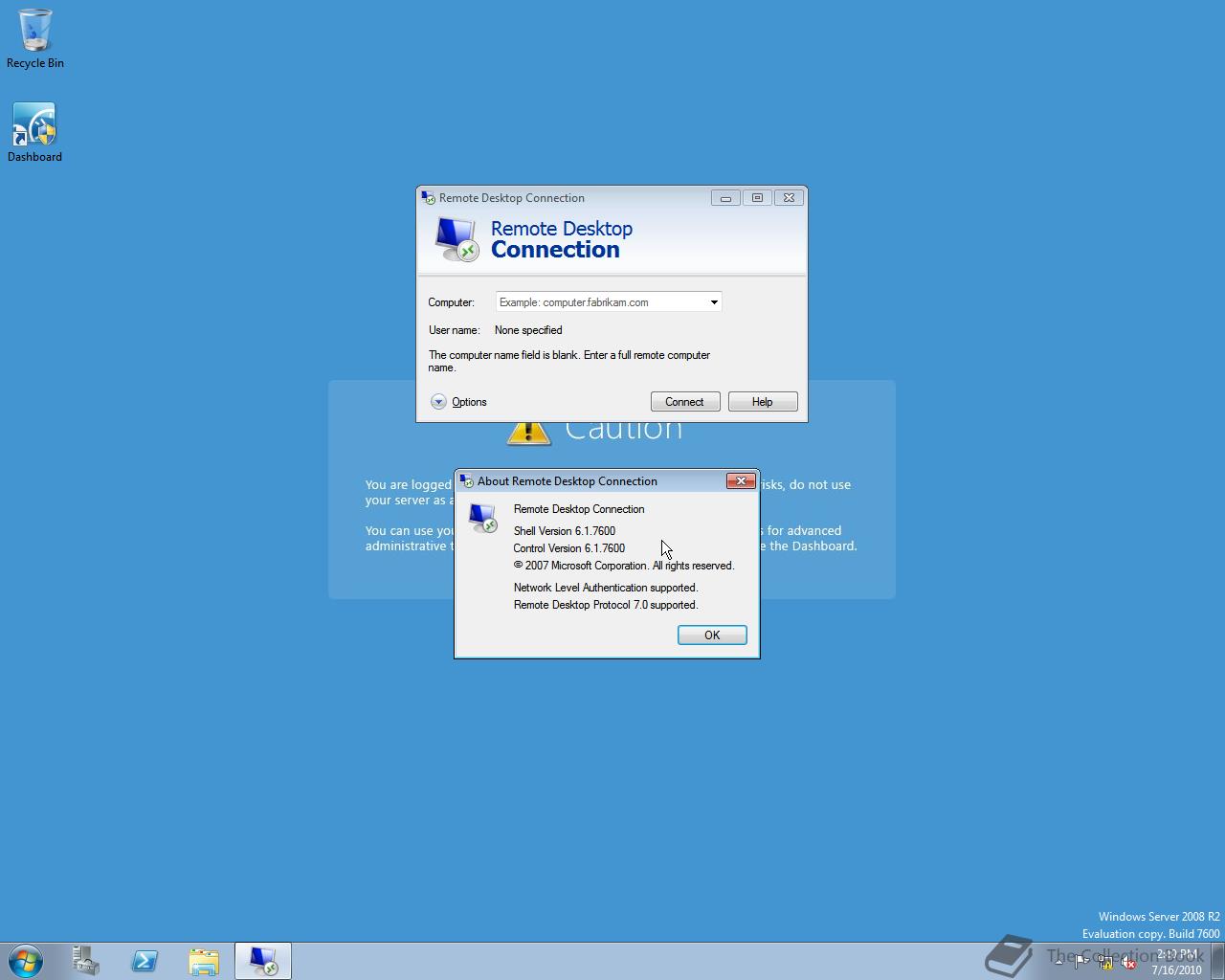Click the "computer name field is blank" message
Viewport: 1225px width, 980px height.
(569, 361)
